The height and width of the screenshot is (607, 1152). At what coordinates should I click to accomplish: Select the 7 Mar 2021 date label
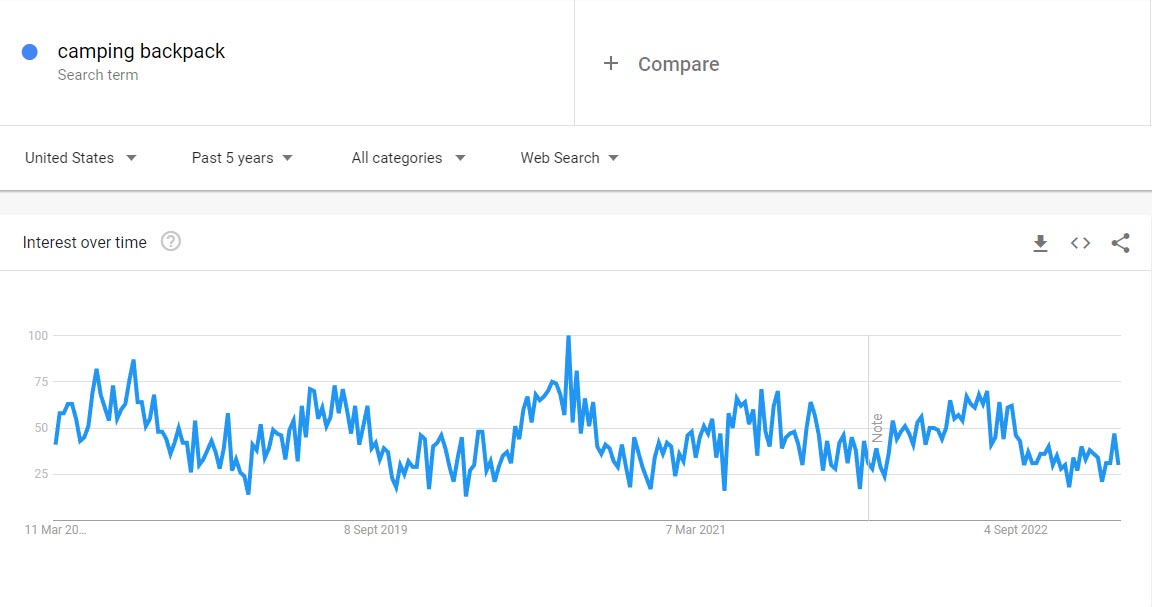tap(696, 530)
